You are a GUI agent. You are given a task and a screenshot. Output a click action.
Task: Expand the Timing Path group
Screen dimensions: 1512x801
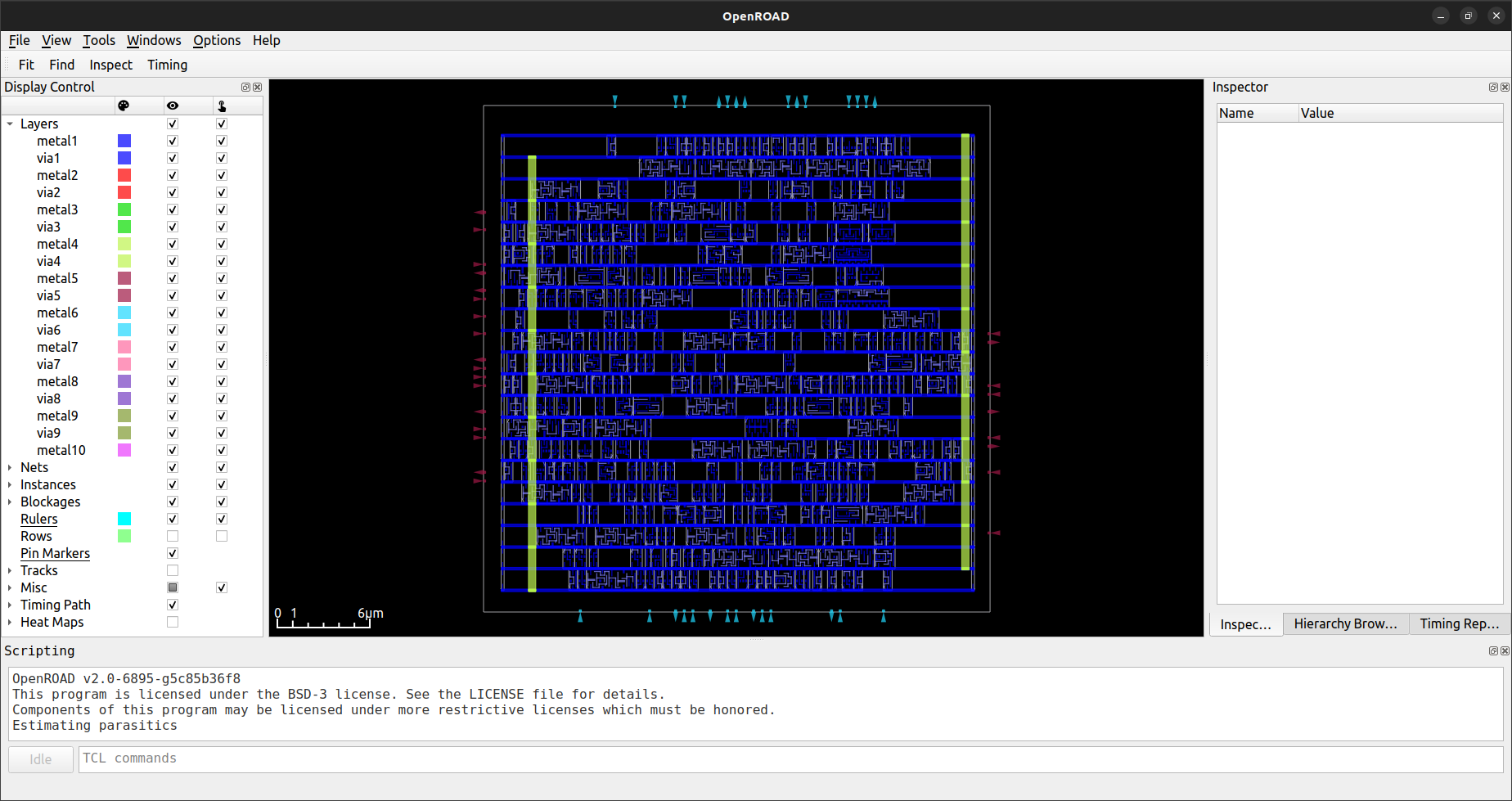point(10,605)
